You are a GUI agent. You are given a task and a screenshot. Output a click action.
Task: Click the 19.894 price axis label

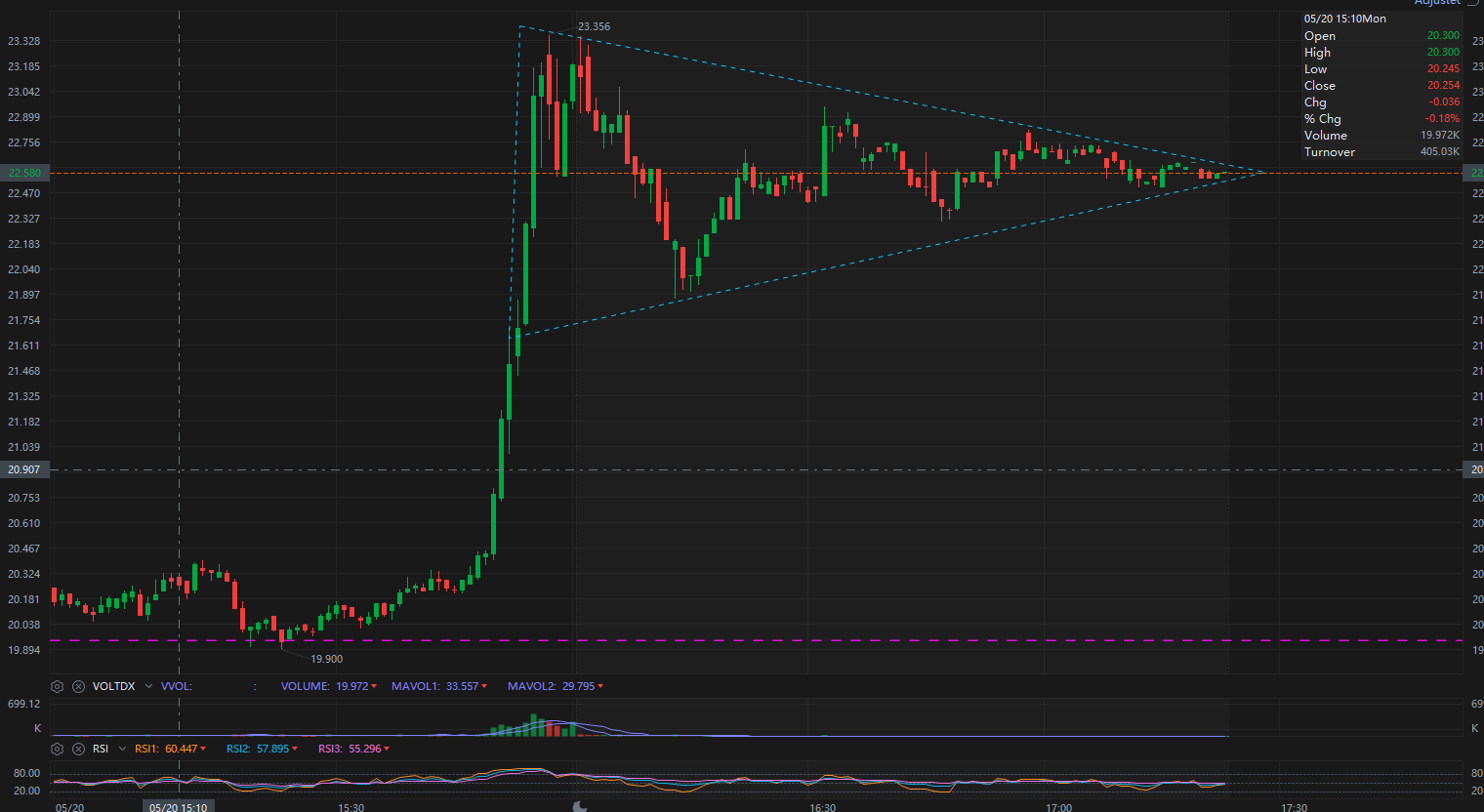(x=24, y=650)
